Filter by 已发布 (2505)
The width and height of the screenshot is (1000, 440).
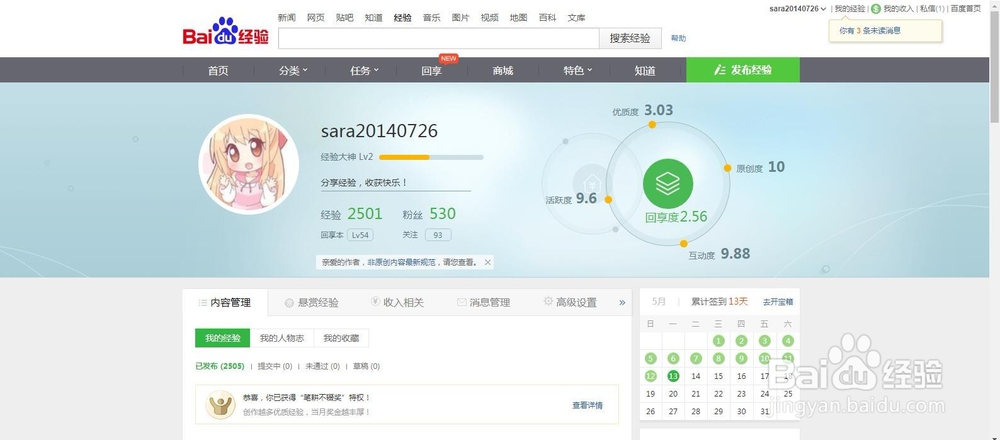tap(219, 367)
